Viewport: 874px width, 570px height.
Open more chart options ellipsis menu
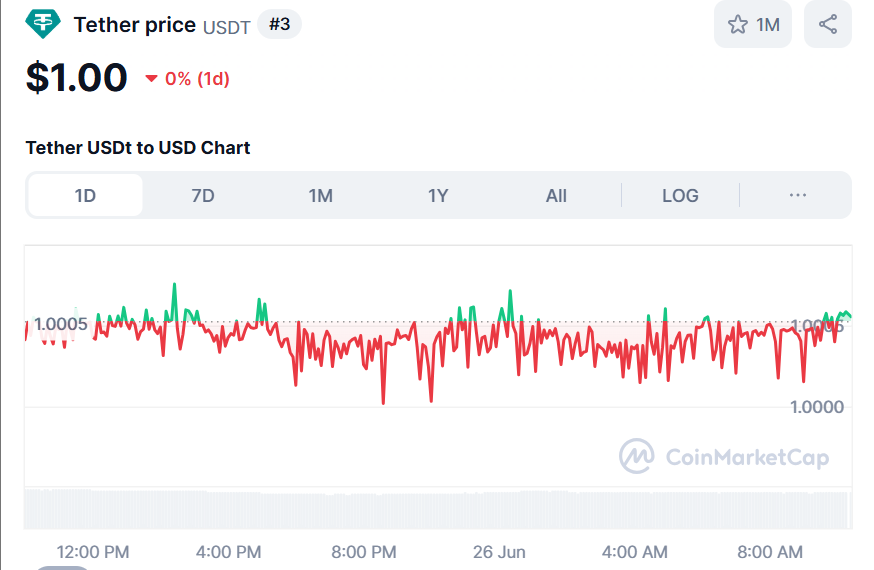point(798,196)
